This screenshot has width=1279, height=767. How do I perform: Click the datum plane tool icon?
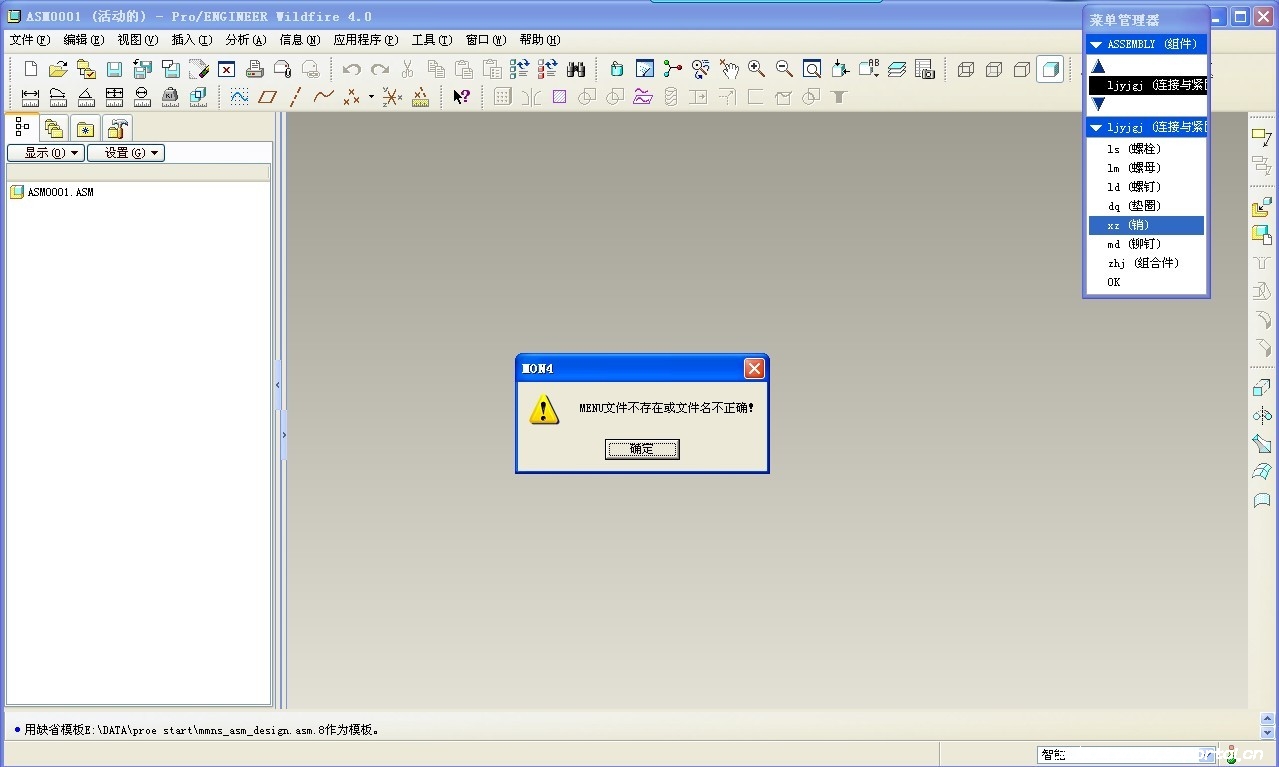[267, 97]
